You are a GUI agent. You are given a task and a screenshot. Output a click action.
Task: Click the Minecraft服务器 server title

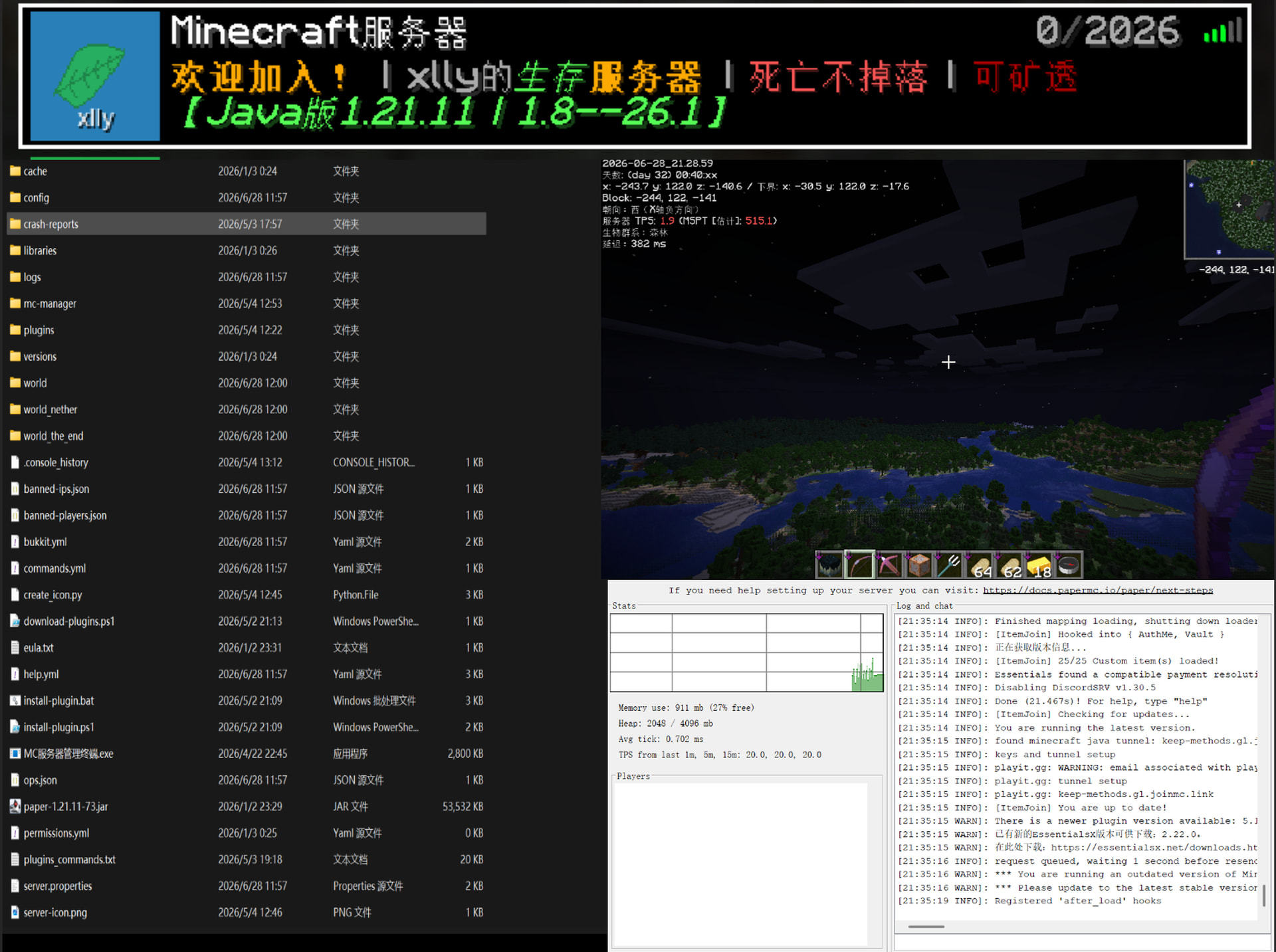(319, 32)
